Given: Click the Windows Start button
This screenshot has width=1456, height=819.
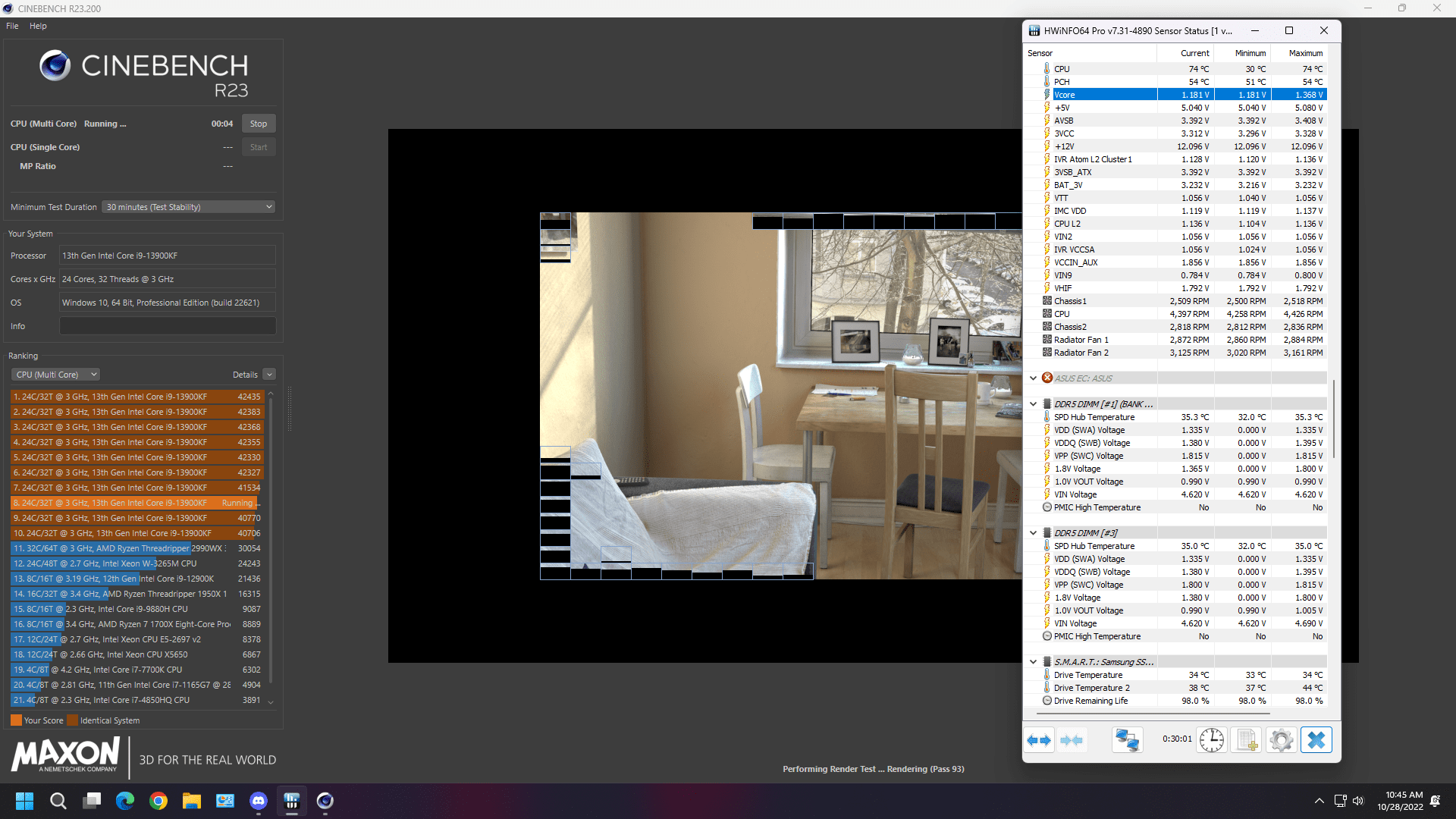Looking at the screenshot, I should click(x=24, y=801).
